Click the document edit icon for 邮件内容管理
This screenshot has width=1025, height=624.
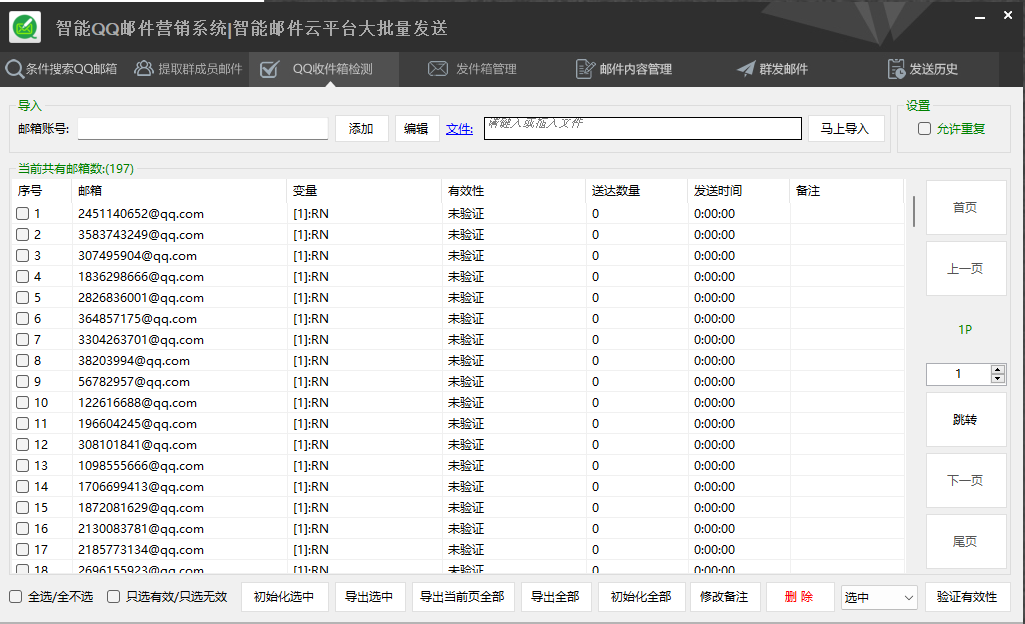click(585, 69)
